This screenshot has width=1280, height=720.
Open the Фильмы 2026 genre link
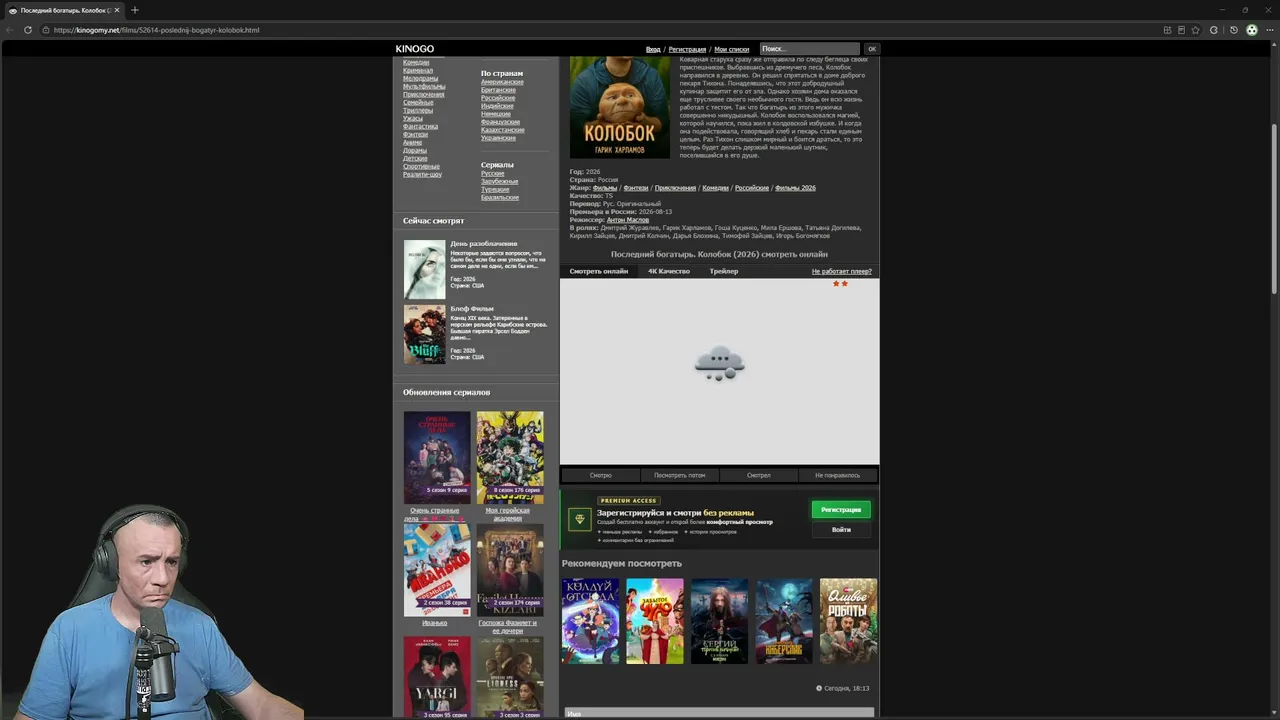[x=796, y=188]
